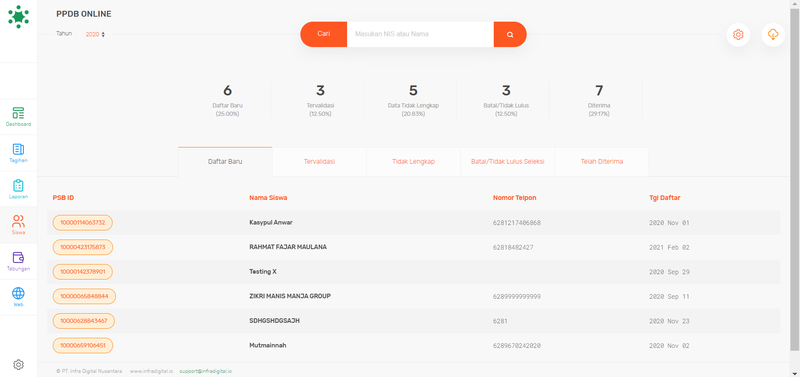Open PSB ID 10000114063732
Image resolution: width=800 pixels, height=377 pixels.
pyautogui.click(x=83, y=222)
